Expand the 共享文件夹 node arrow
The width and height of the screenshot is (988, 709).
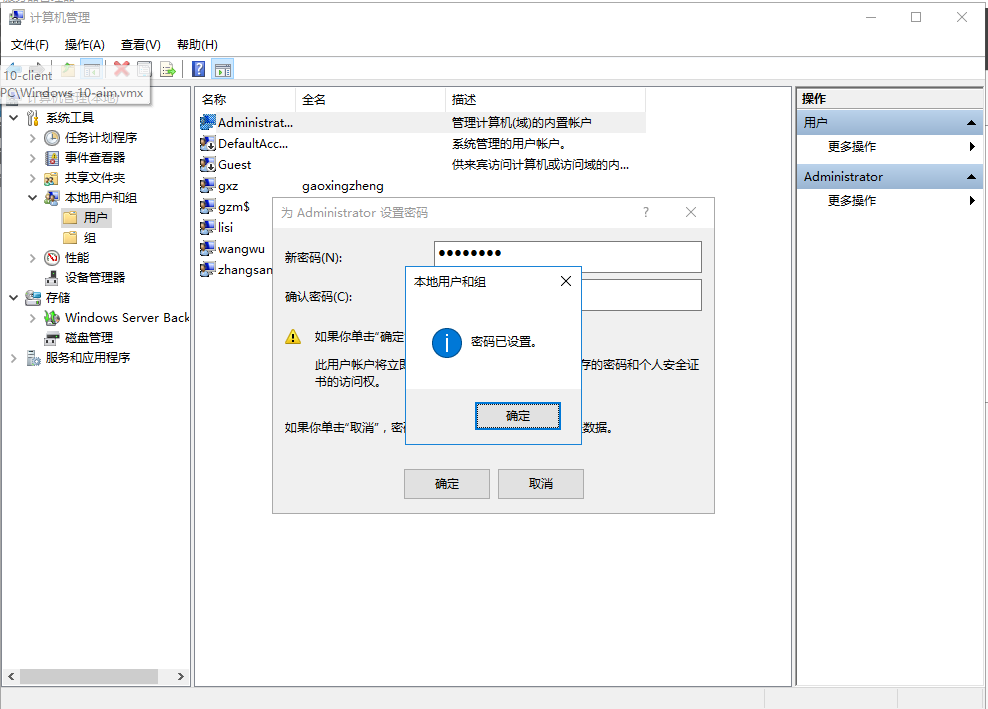33,178
